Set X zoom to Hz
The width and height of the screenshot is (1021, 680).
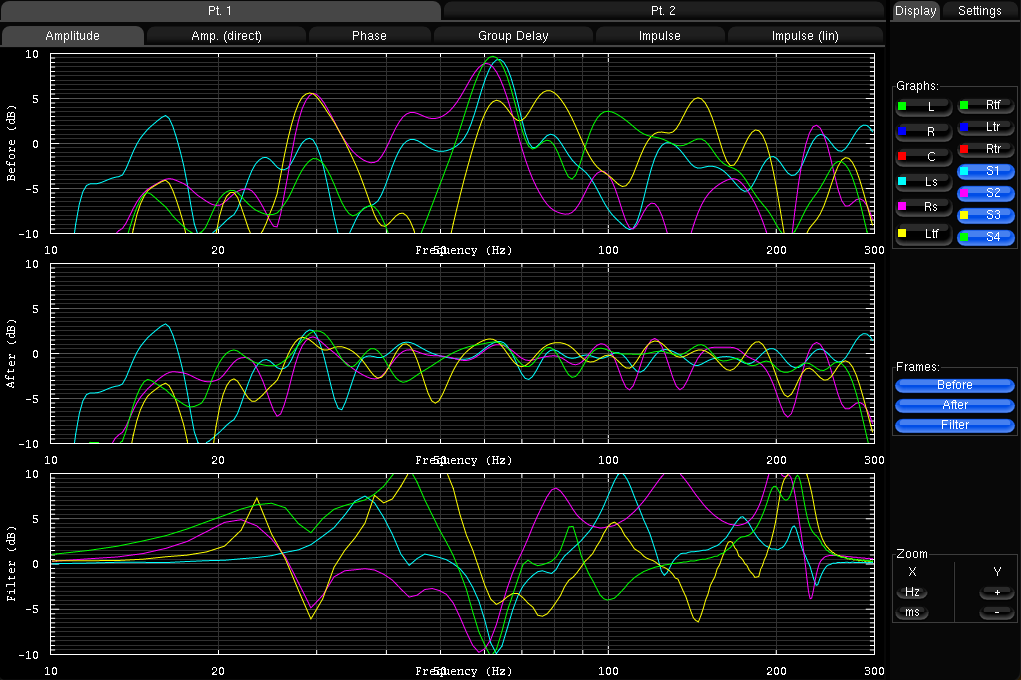912,592
